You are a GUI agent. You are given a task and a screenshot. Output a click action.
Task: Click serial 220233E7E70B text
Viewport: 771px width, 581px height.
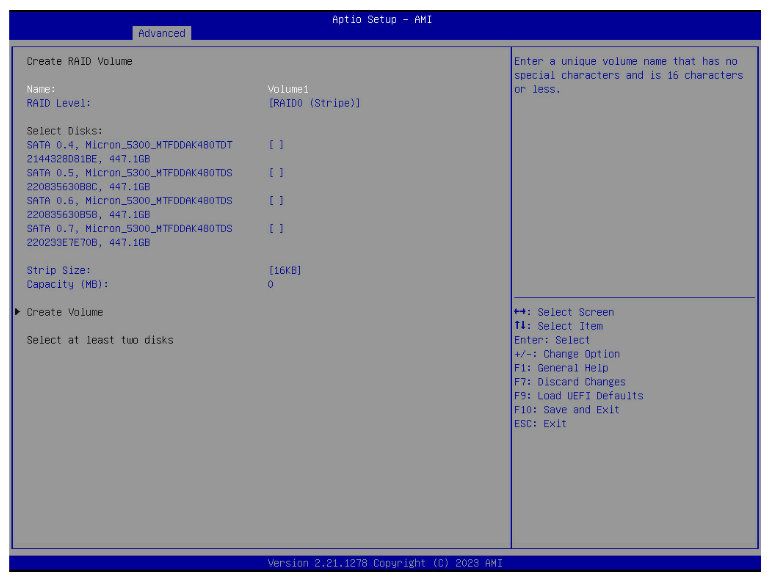[x=61, y=243]
